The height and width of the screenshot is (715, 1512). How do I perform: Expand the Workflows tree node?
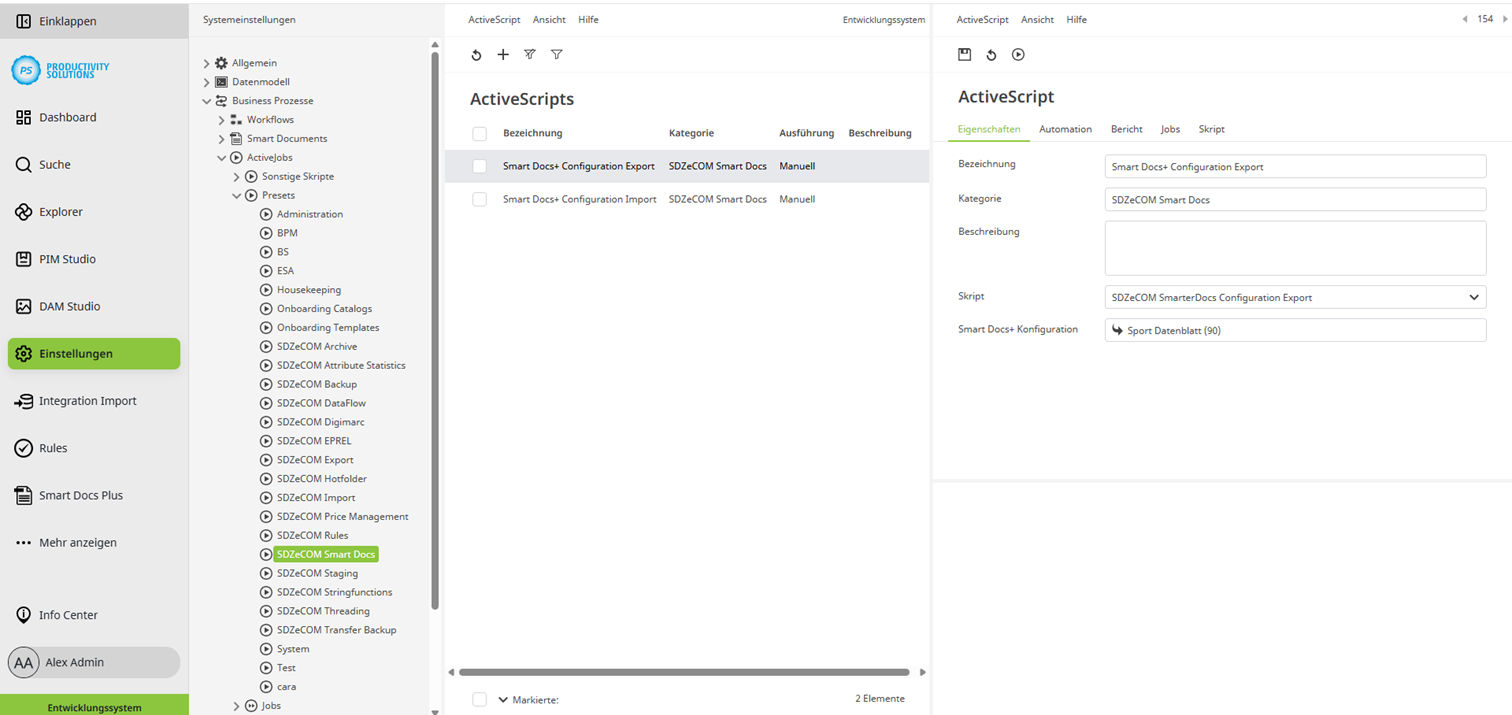click(222, 119)
